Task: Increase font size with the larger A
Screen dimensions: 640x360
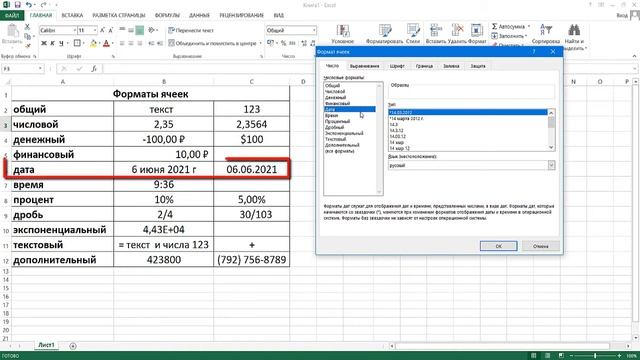Action: coord(102,30)
